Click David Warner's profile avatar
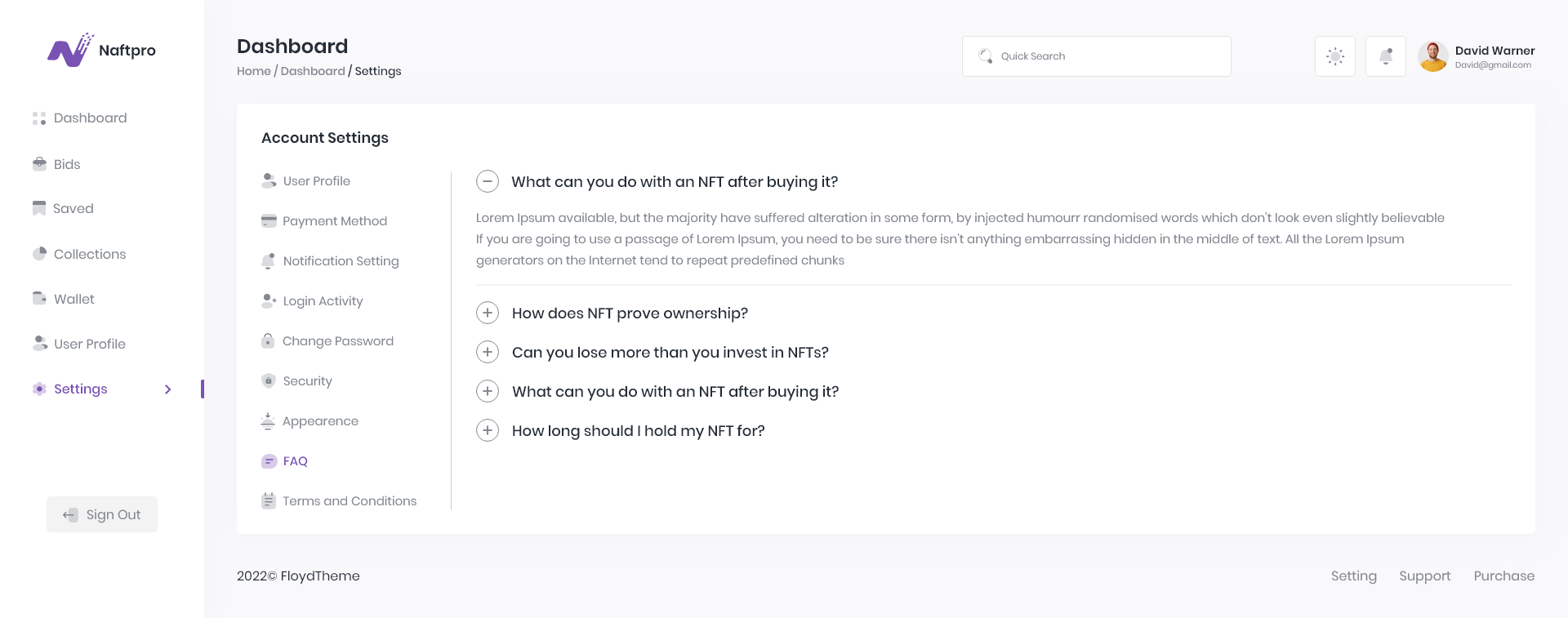Screen dimensions: 1568x618 (x=1432, y=56)
